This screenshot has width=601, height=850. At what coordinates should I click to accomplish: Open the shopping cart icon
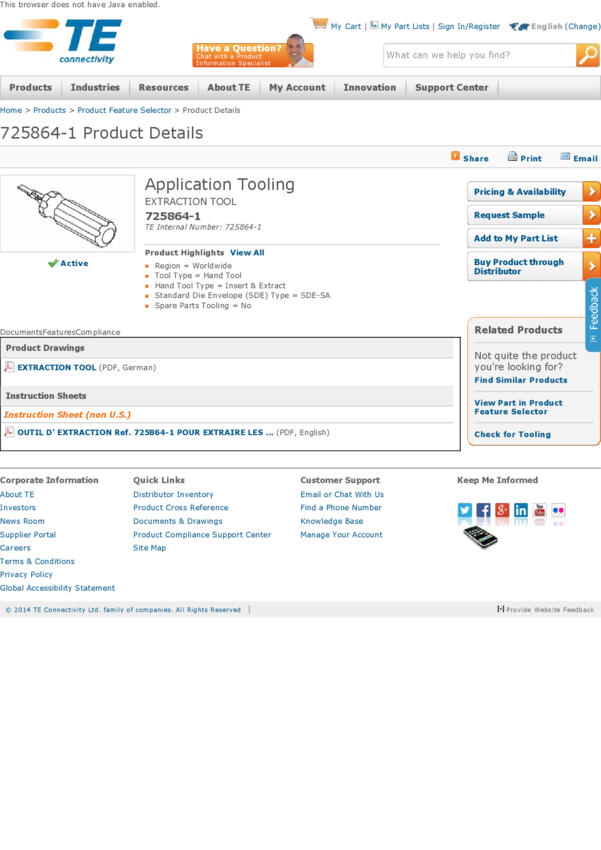click(x=319, y=24)
